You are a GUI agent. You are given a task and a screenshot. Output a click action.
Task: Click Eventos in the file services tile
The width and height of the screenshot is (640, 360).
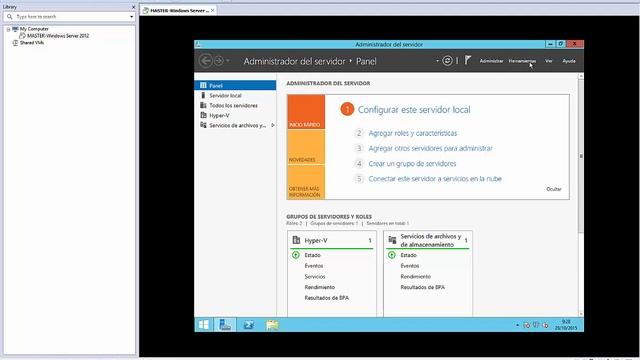[x=409, y=266]
